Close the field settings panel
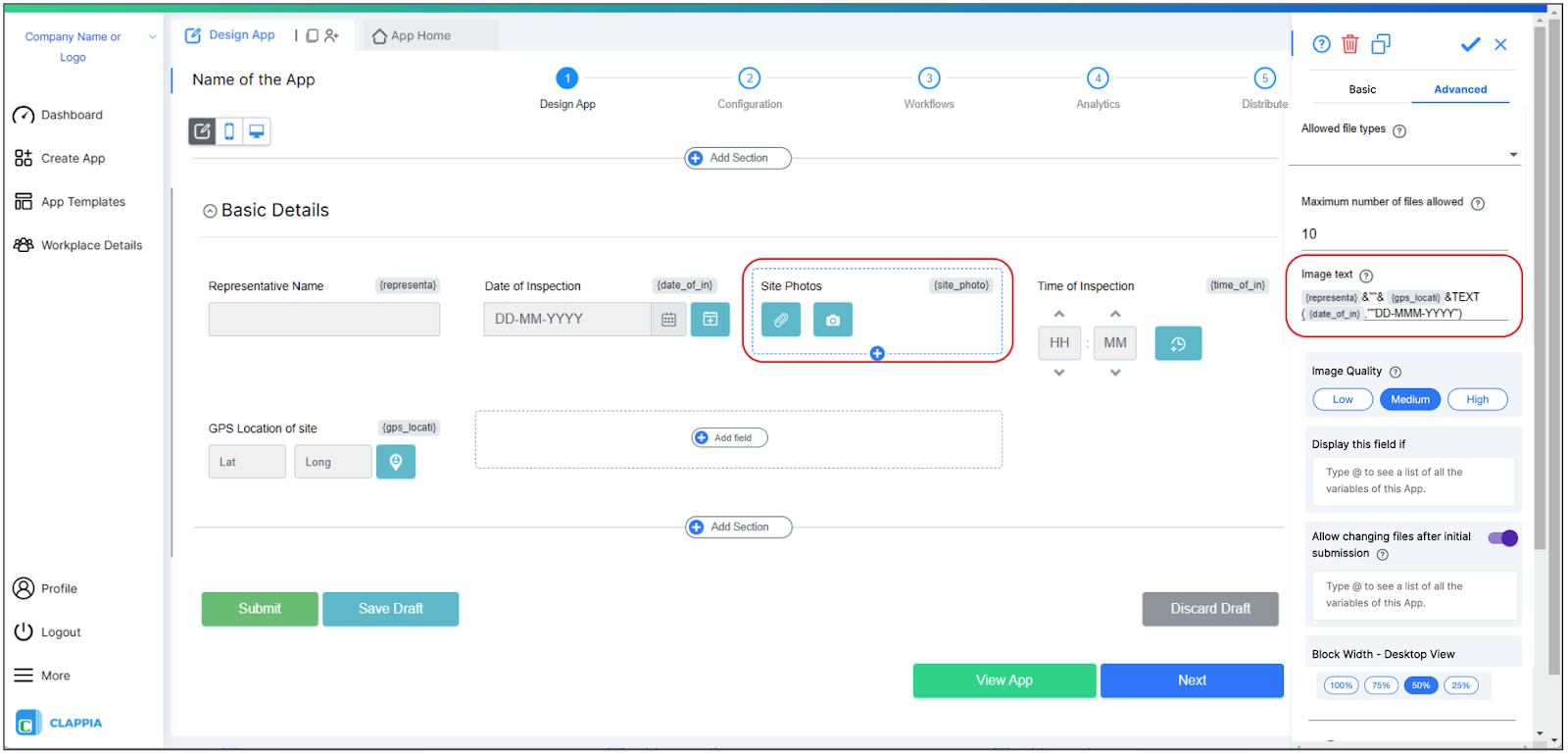Viewport: 1568px width, 756px height. [x=1500, y=44]
